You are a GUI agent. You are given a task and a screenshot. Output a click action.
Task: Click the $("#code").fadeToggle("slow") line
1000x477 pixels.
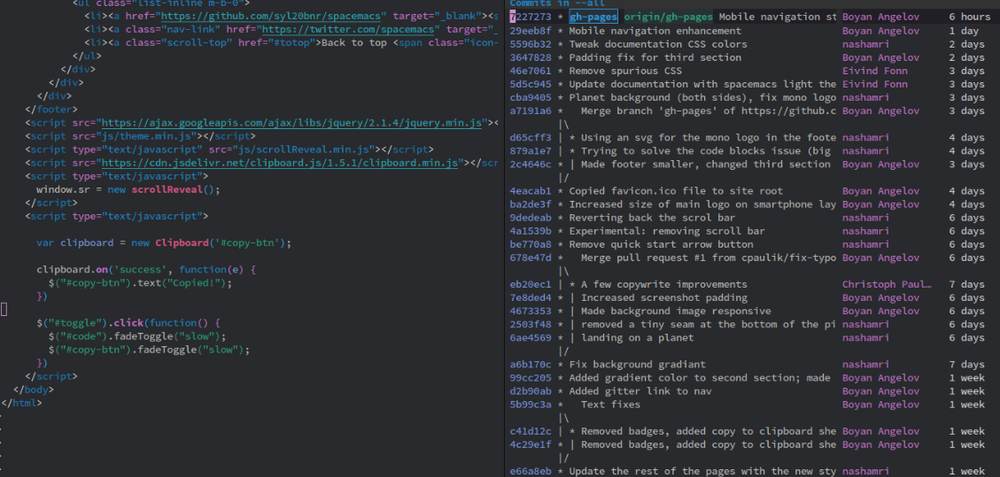pos(137,337)
